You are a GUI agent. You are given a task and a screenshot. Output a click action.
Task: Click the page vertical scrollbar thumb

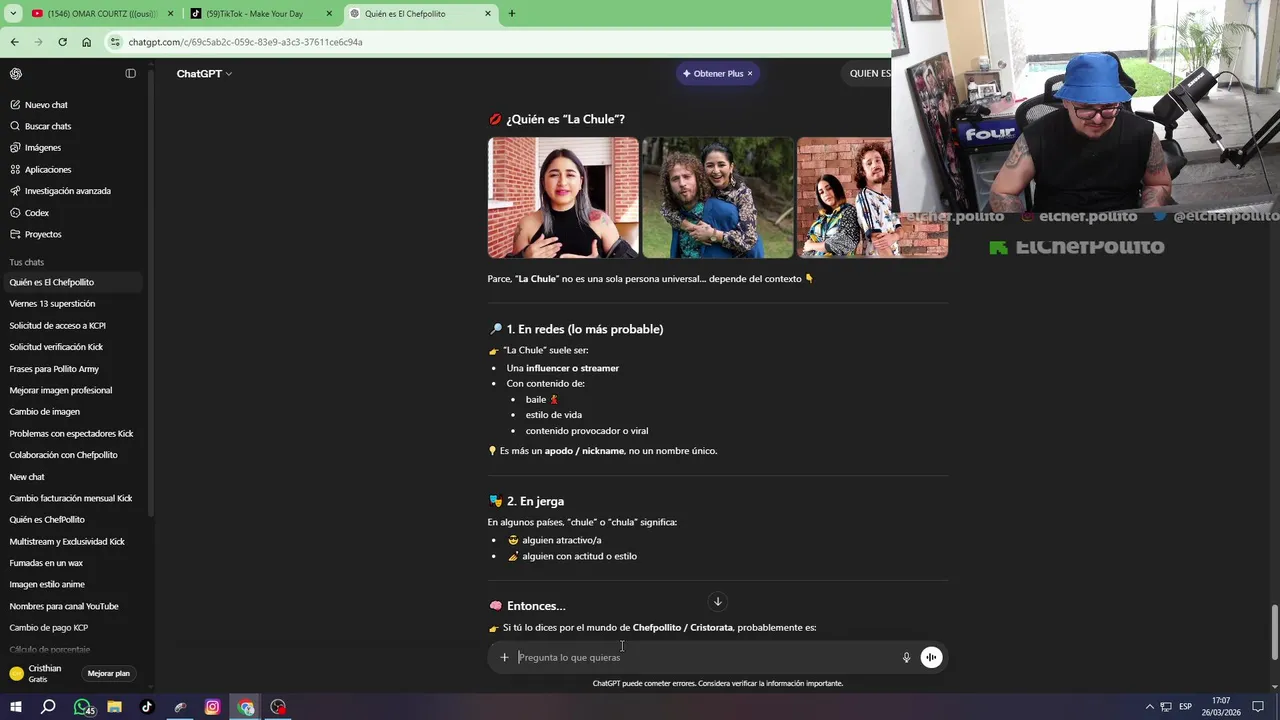[x=1274, y=632]
